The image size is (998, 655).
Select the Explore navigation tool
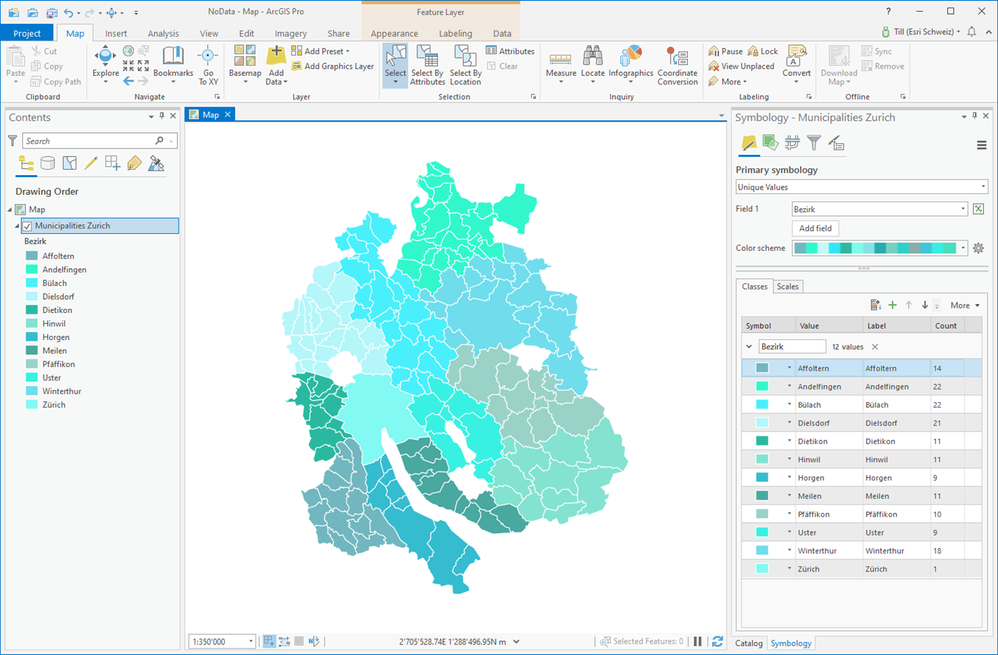105,62
